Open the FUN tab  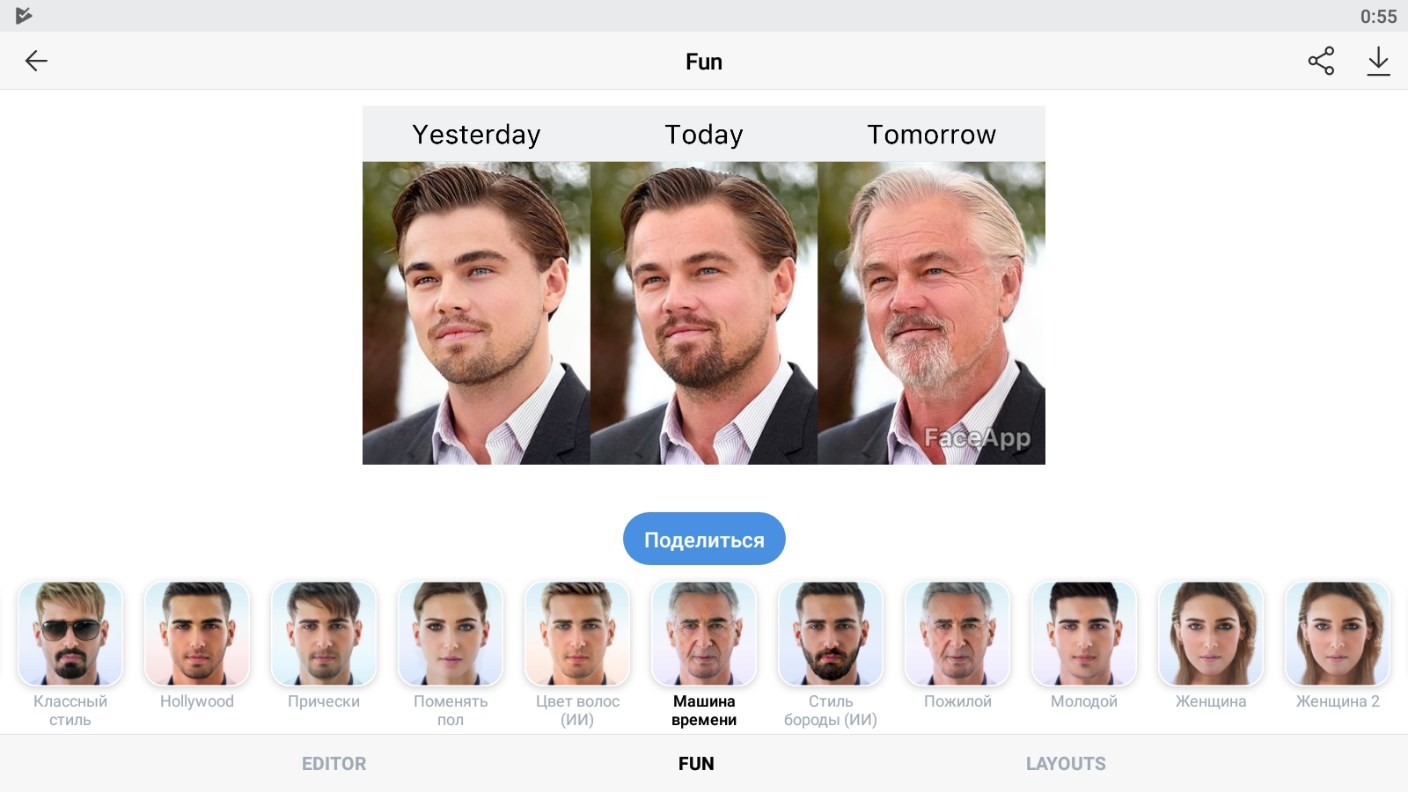tap(696, 763)
